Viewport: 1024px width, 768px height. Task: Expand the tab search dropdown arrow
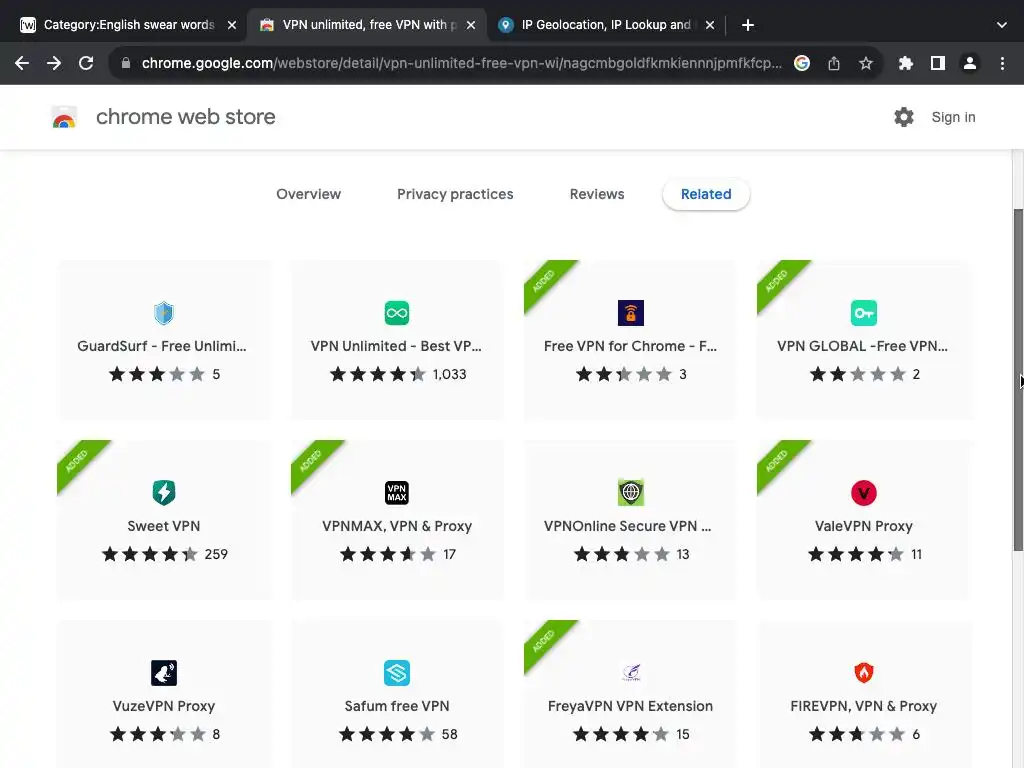(x=1001, y=25)
